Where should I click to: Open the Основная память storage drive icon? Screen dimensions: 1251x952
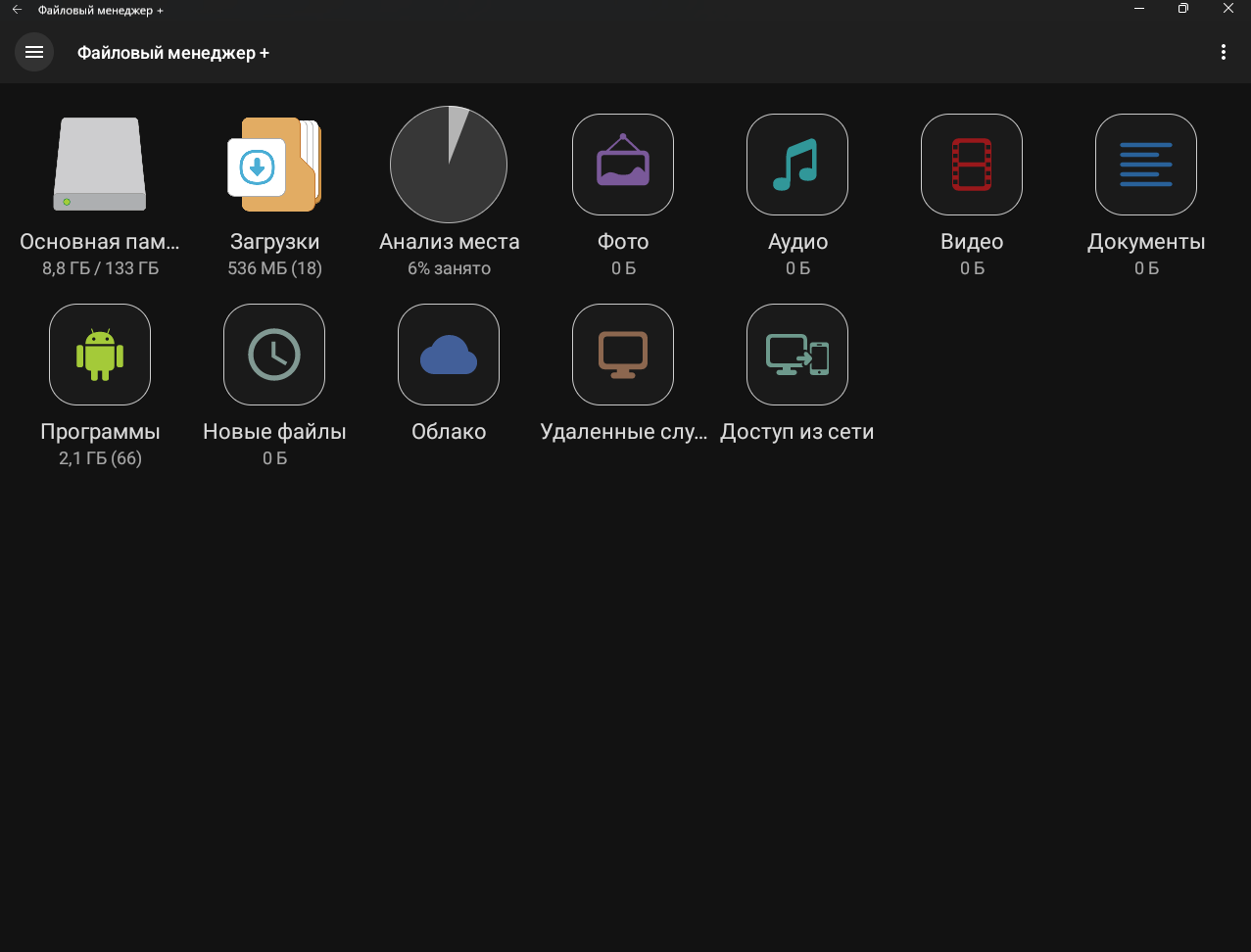click(100, 165)
